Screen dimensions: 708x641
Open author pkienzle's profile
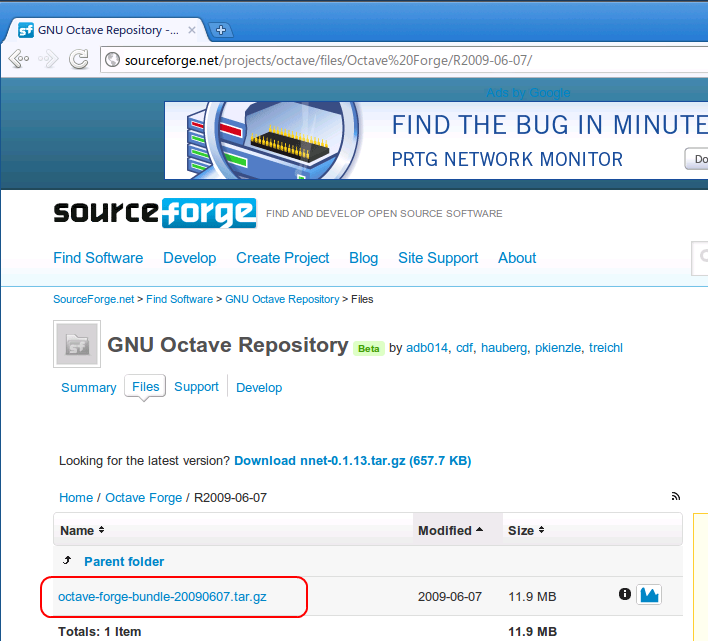pyautogui.click(x=558, y=348)
